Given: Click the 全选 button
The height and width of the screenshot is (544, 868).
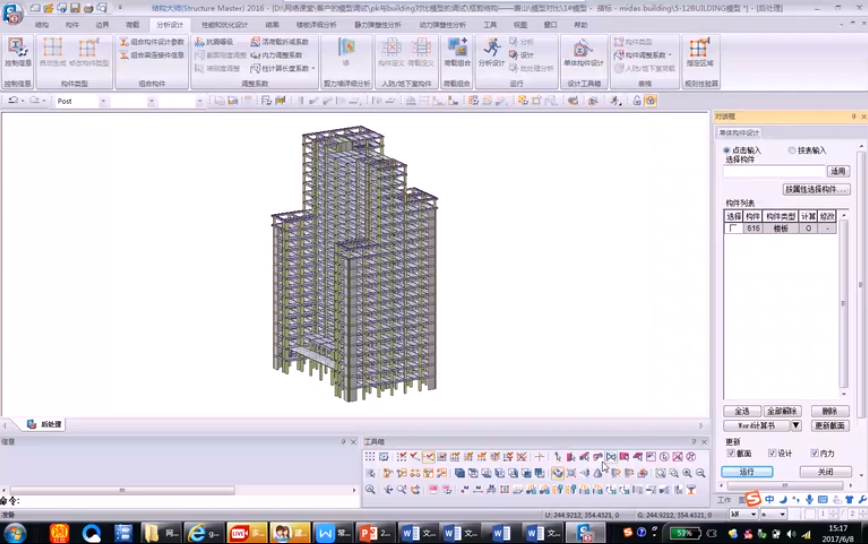Looking at the screenshot, I should (742, 411).
